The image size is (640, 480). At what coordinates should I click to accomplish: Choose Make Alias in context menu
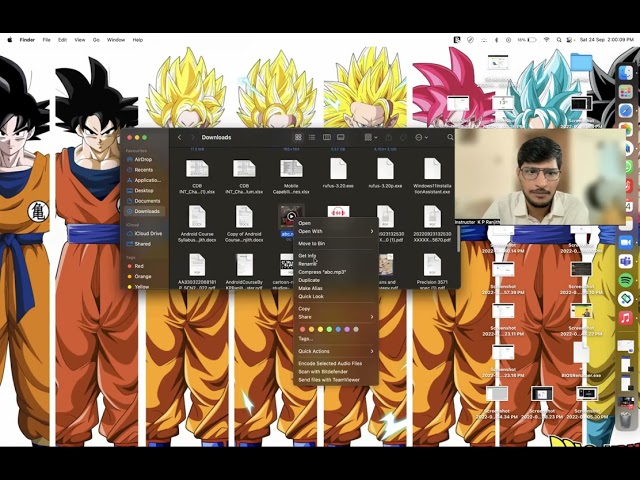pos(336,289)
